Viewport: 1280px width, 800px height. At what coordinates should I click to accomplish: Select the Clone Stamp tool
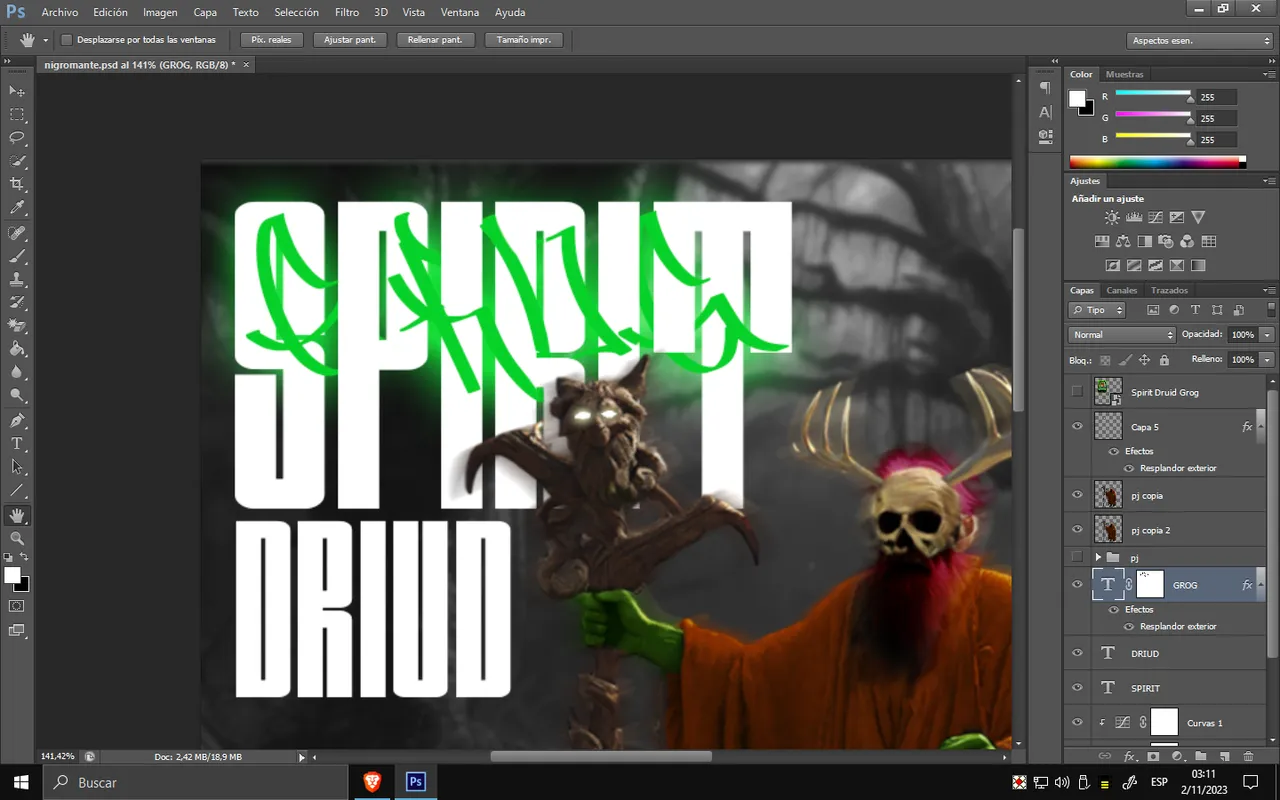17,280
